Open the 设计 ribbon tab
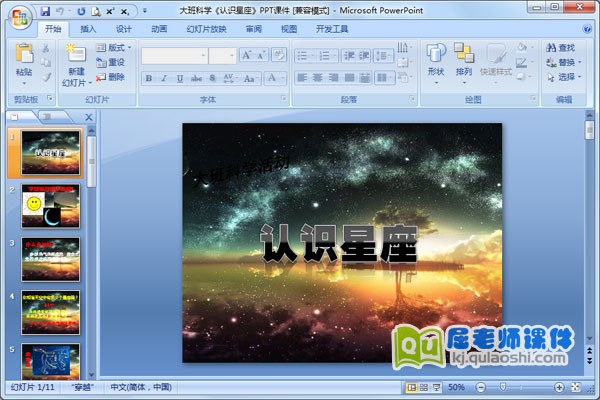This screenshot has height=400, width=600. coord(124,29)
